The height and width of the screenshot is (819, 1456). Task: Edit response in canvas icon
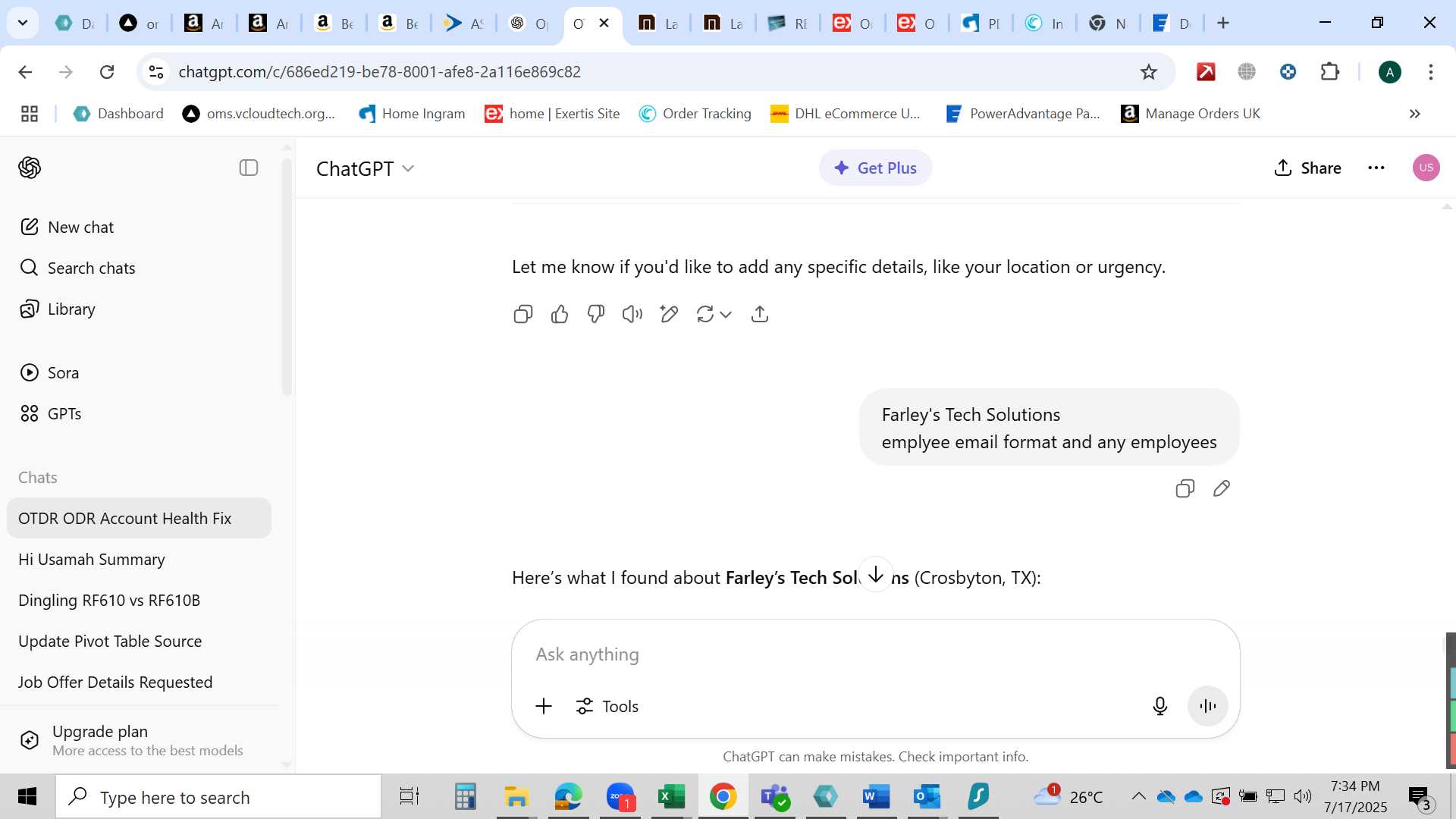coord(669,314)
